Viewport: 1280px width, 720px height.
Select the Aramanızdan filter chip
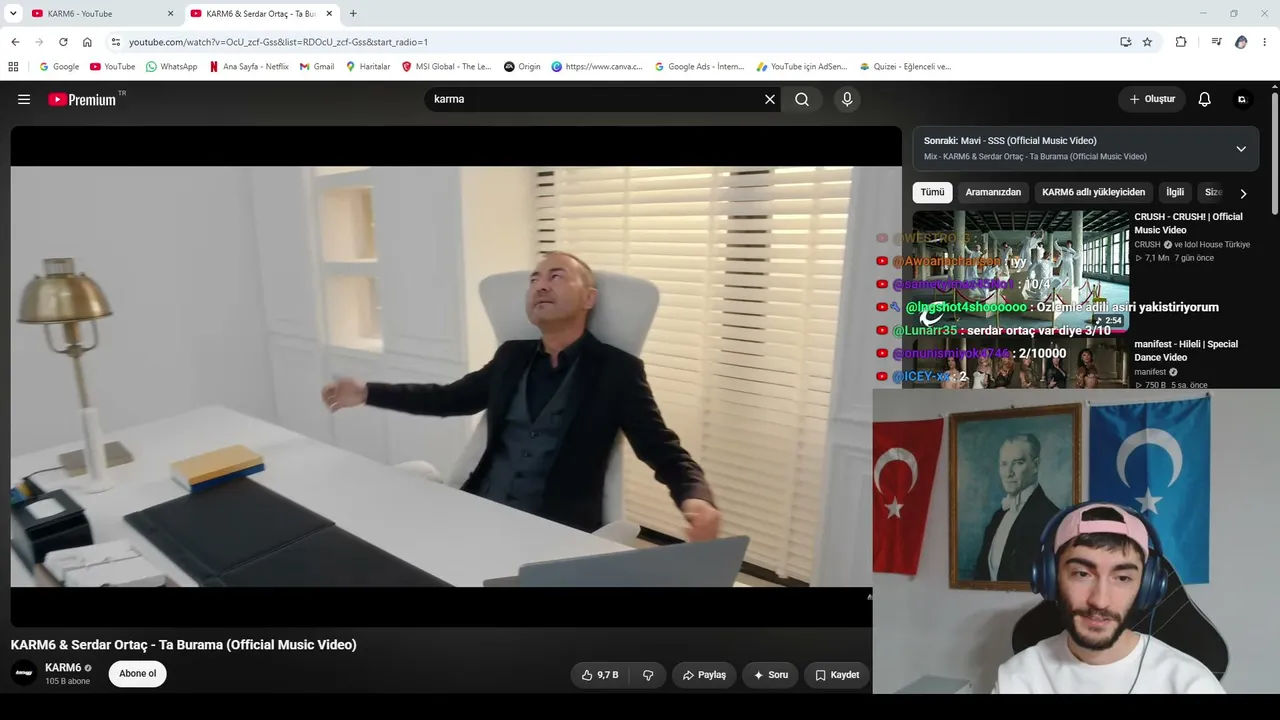coord(993,192)
